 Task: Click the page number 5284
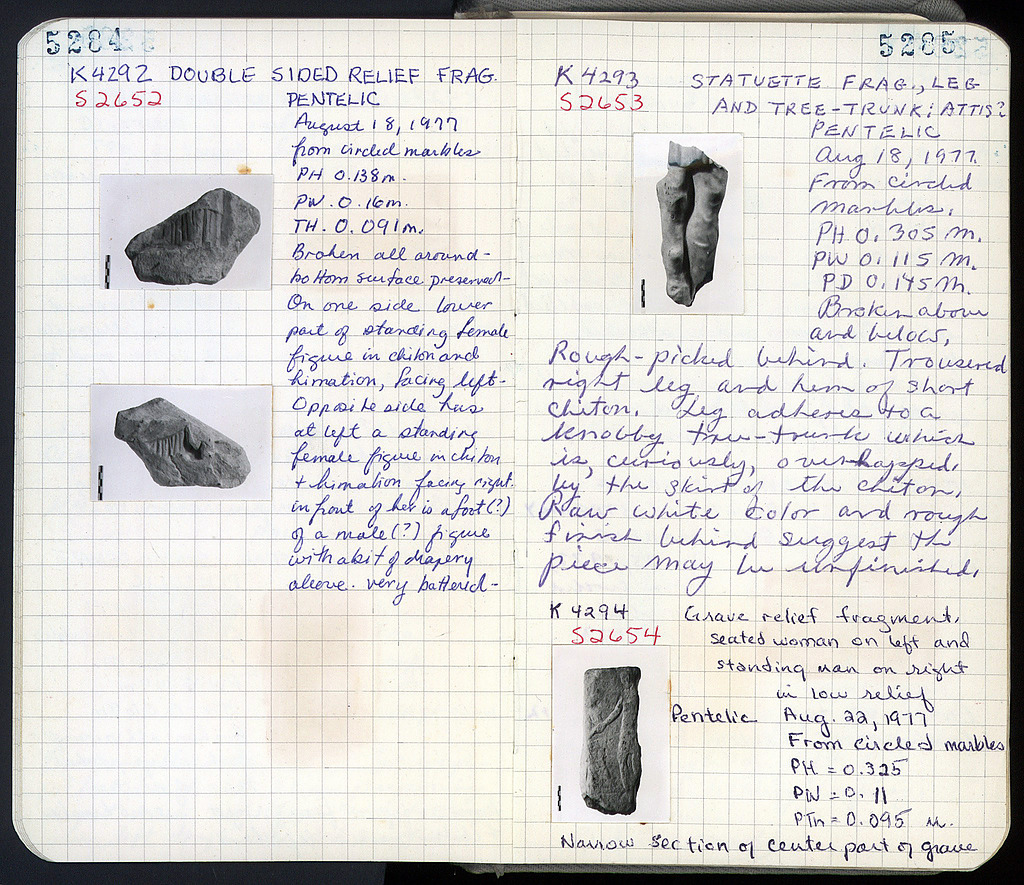[x=83, y=42]
